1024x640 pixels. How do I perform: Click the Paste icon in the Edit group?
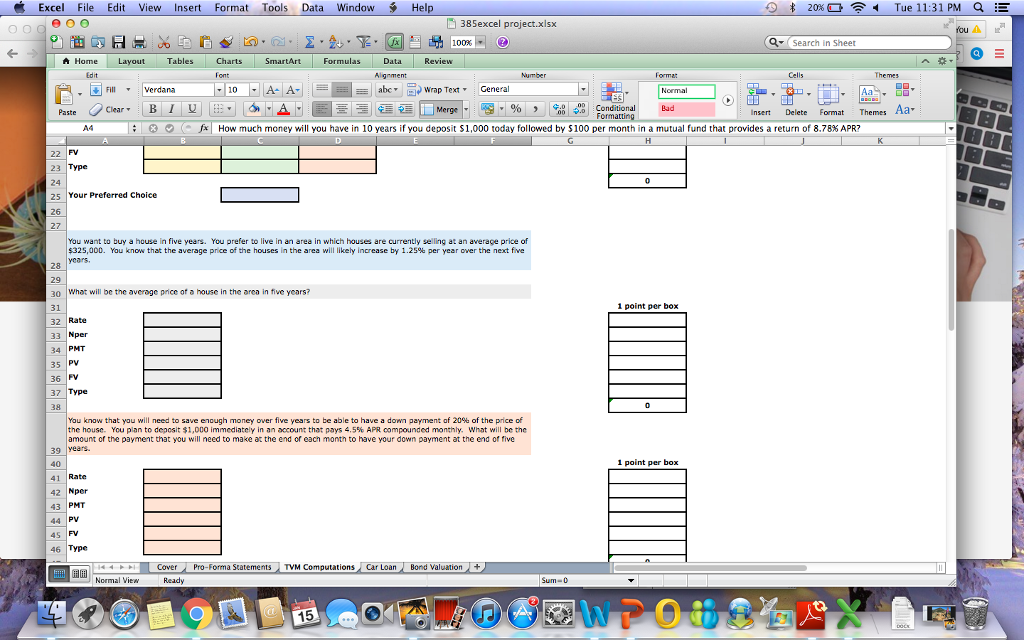click(63, 95)
